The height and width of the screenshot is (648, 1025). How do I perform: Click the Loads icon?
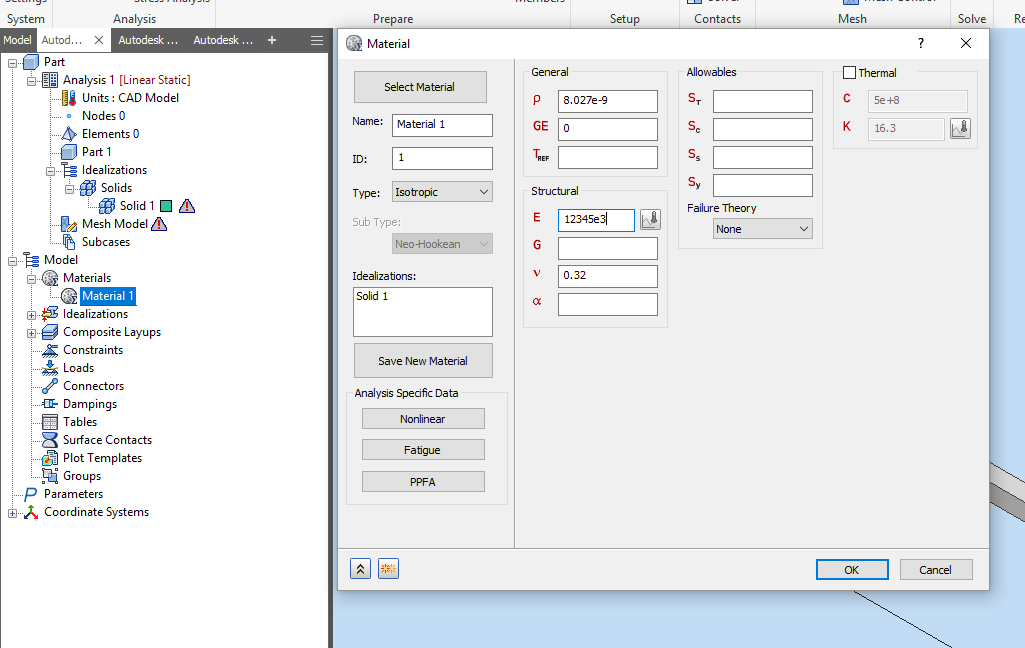pos(50,368)
